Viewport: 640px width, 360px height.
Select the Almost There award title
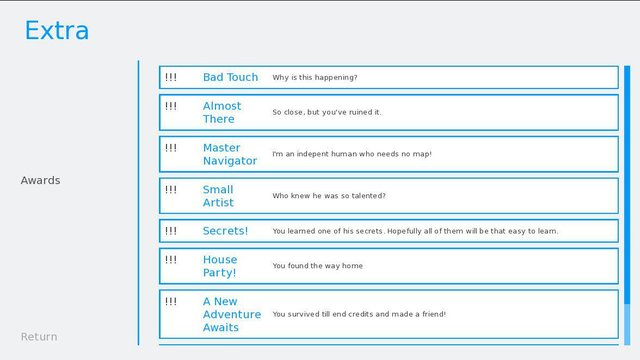[222, 112]
